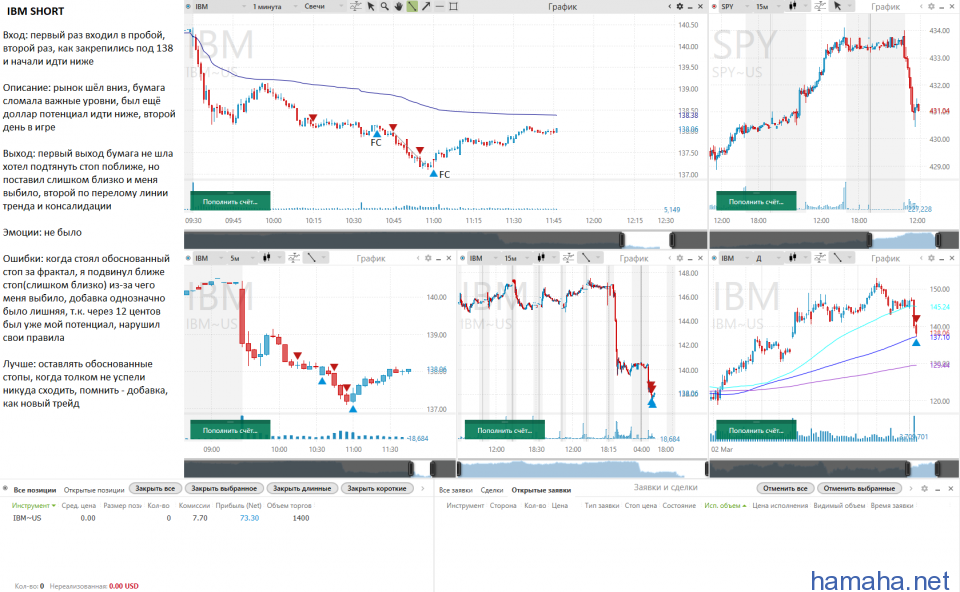Open settings gear of SPY chart
Image resolution: width=960 pixels, height=592 pixels.
click(931, 6)
